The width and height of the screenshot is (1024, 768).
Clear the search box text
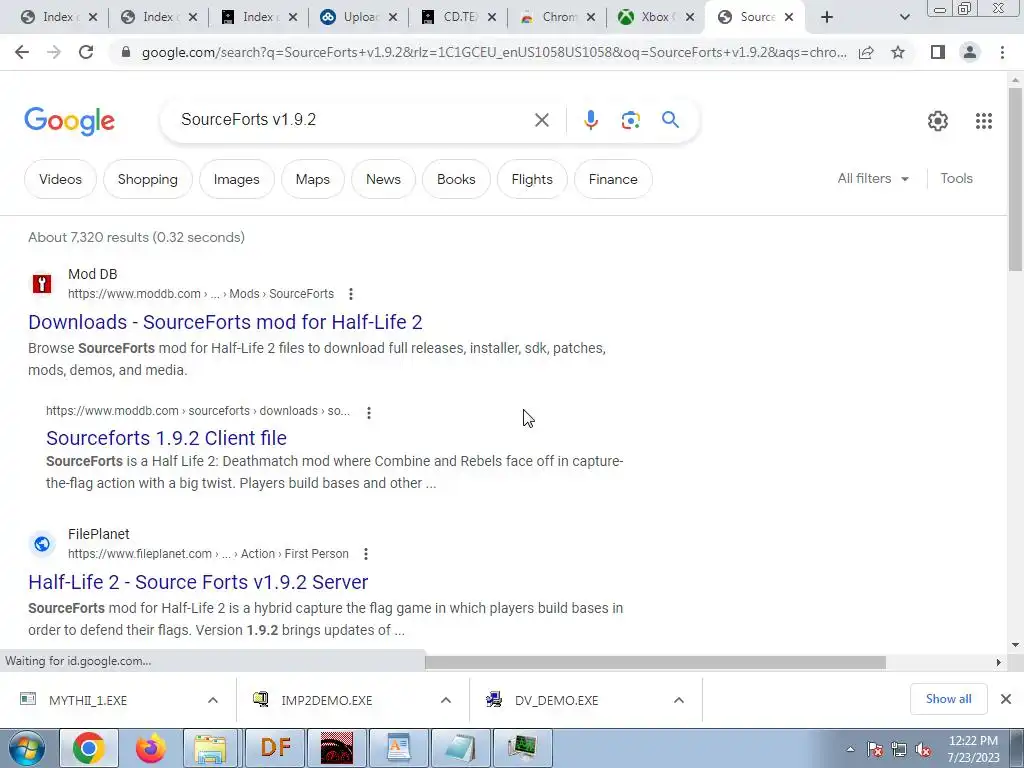pos(541,120)
